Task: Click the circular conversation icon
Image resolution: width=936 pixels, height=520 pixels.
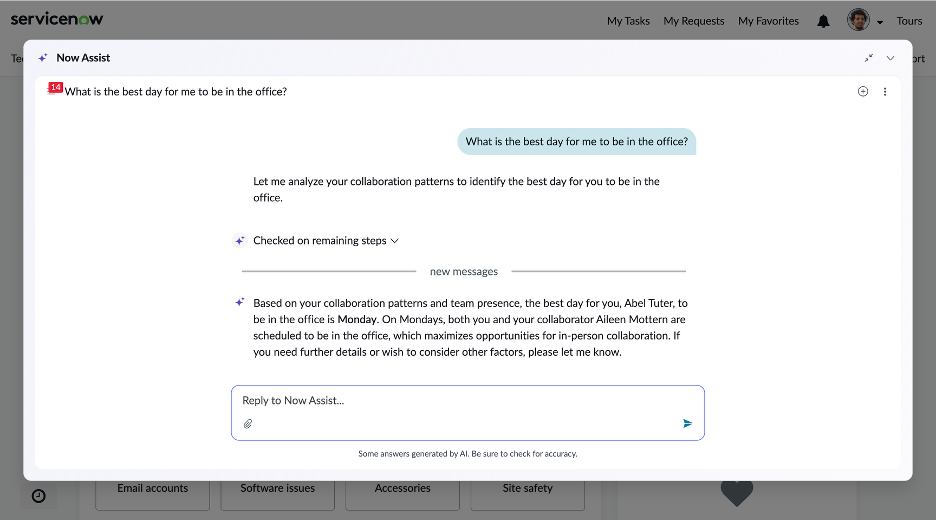Action: [863, 91]
